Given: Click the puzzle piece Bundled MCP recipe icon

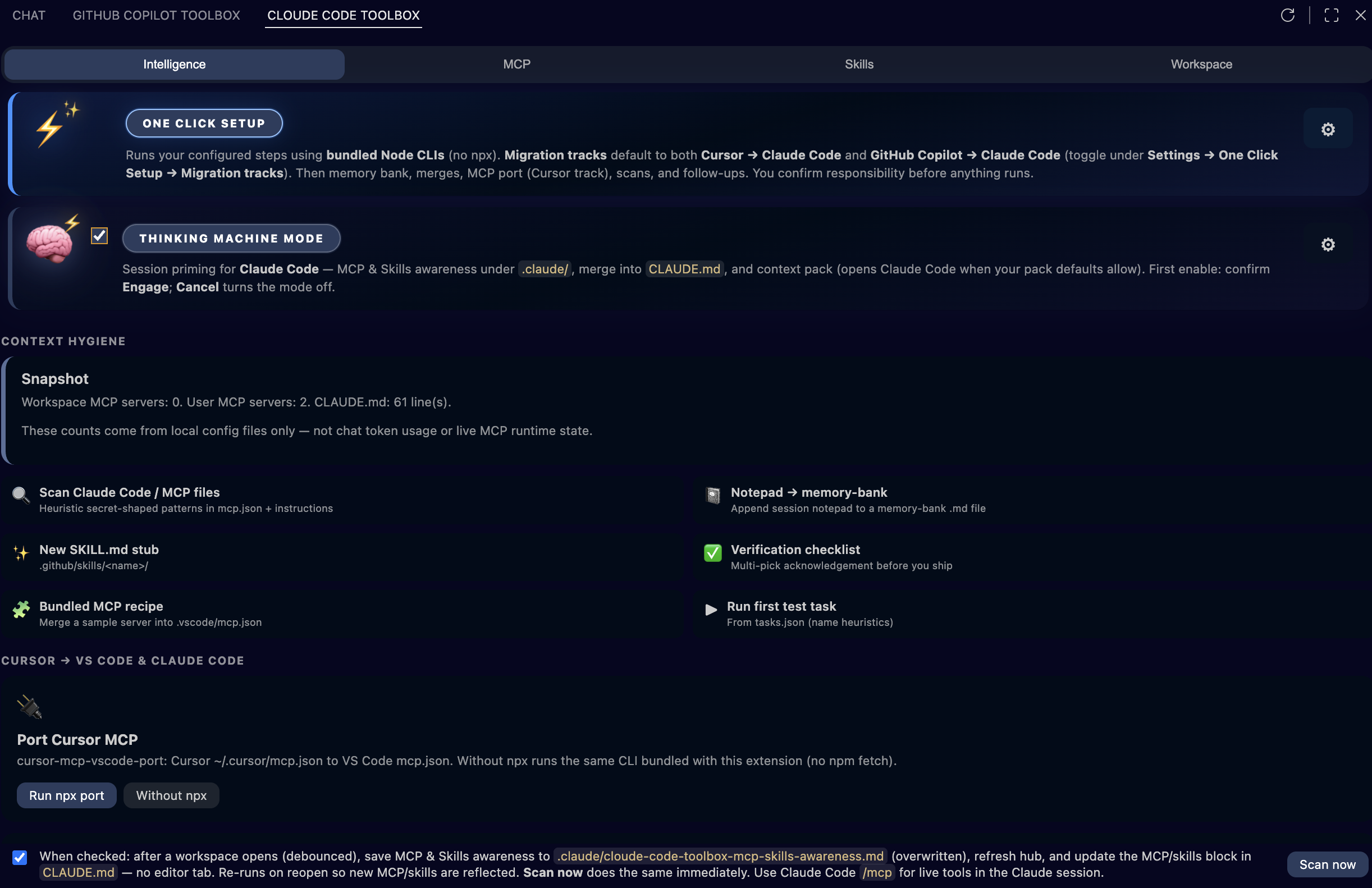Looking at the screenshot, I should tap(21, 610).
